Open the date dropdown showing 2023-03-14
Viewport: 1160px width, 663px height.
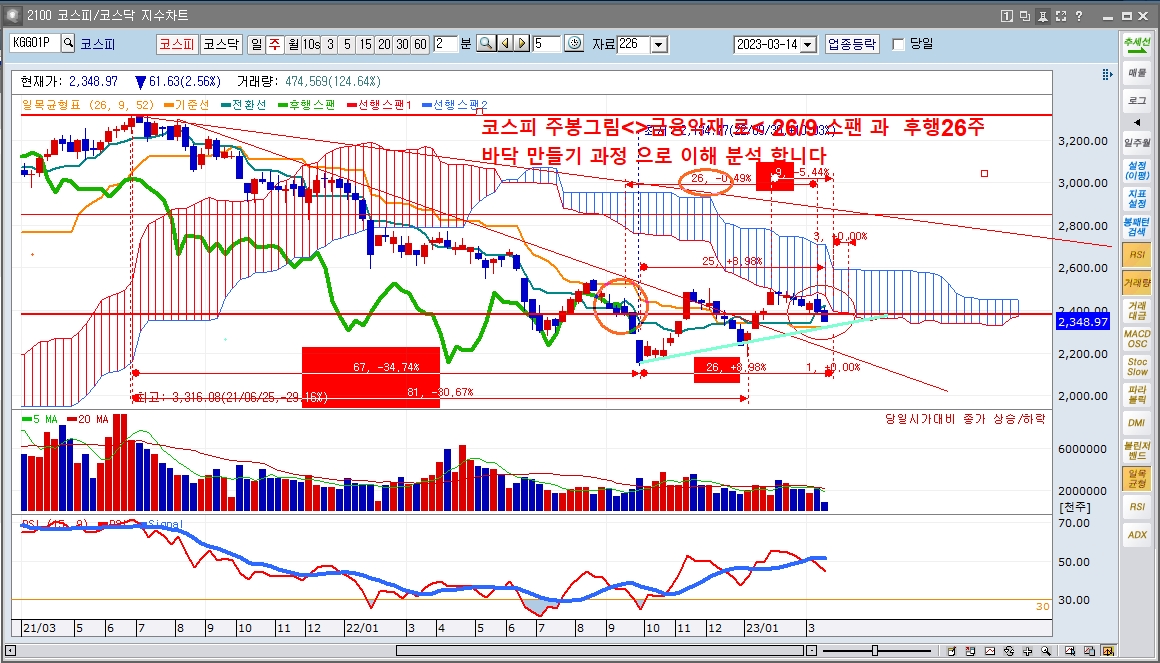click(x=808, y=44)
